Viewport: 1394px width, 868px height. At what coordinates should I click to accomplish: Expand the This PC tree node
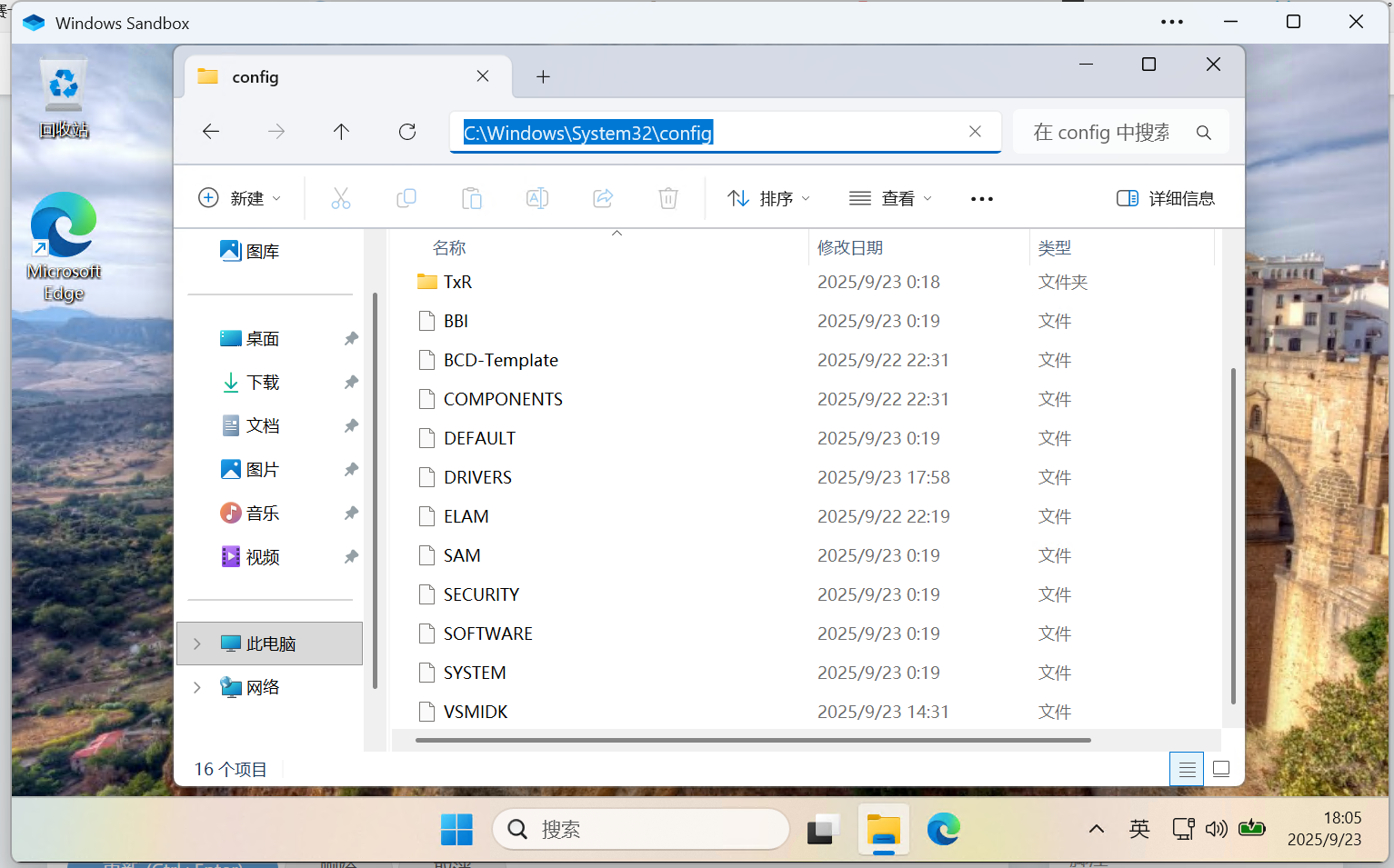click(x=197, y=644)
